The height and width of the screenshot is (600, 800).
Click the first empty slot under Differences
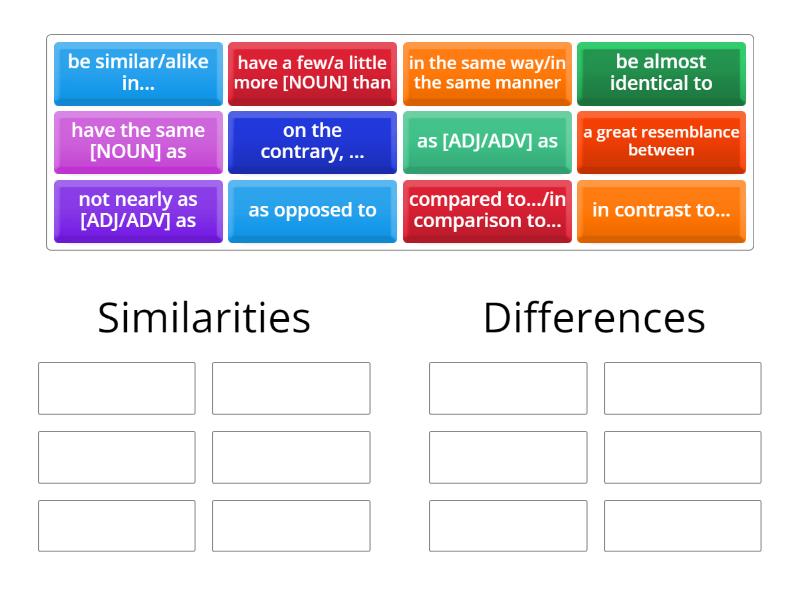(507, 388)
